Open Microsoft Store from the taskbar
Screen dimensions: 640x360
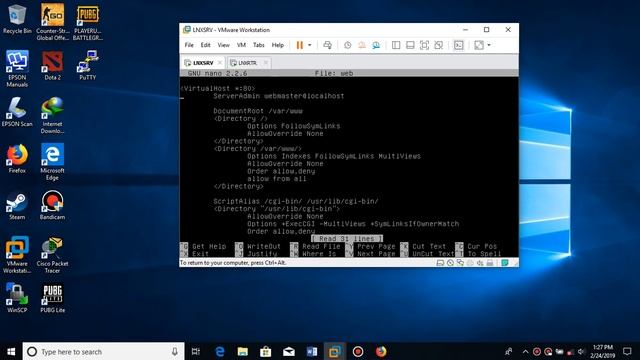point(266,351)
